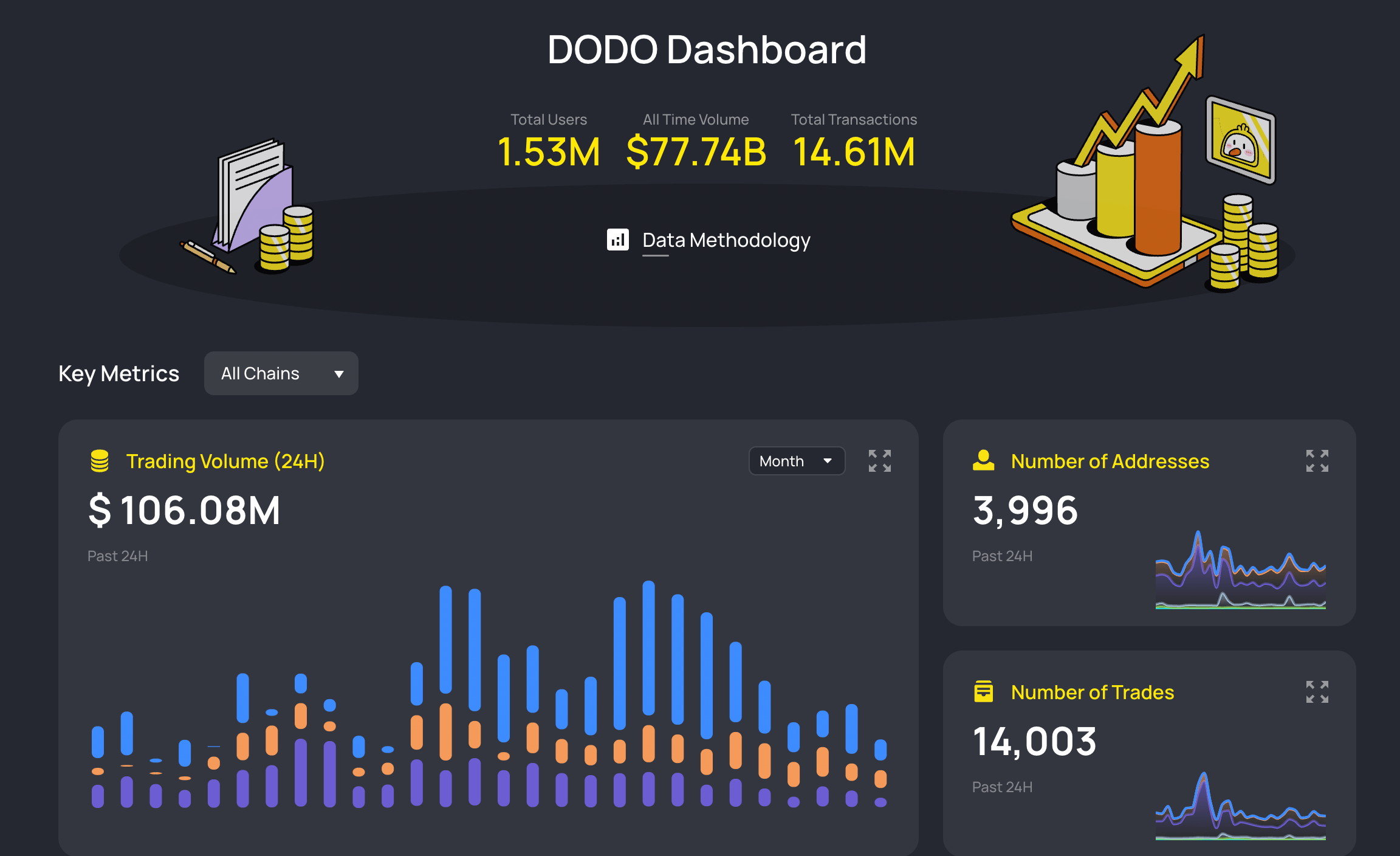This screenshot has width=1400, height=856.
Task: Click the DODO Dashboard heading
Action: click(707, 49)
